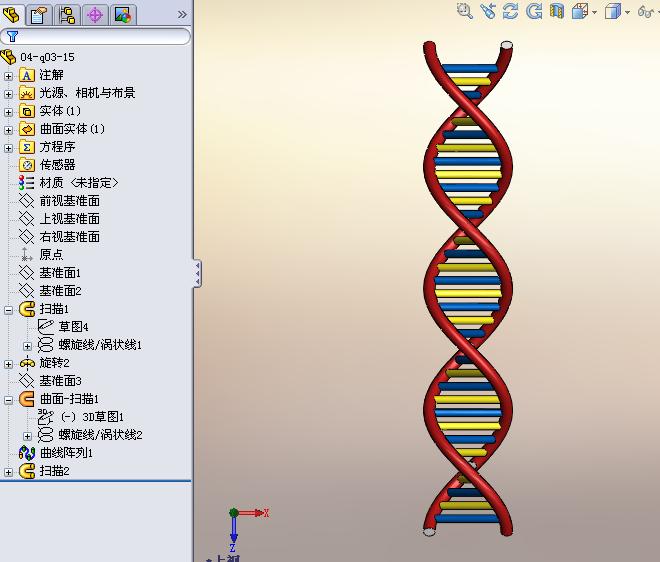Expand 螺旋线/涡状线2 helix item
The image size is (660, 562).
pos(27,436)
